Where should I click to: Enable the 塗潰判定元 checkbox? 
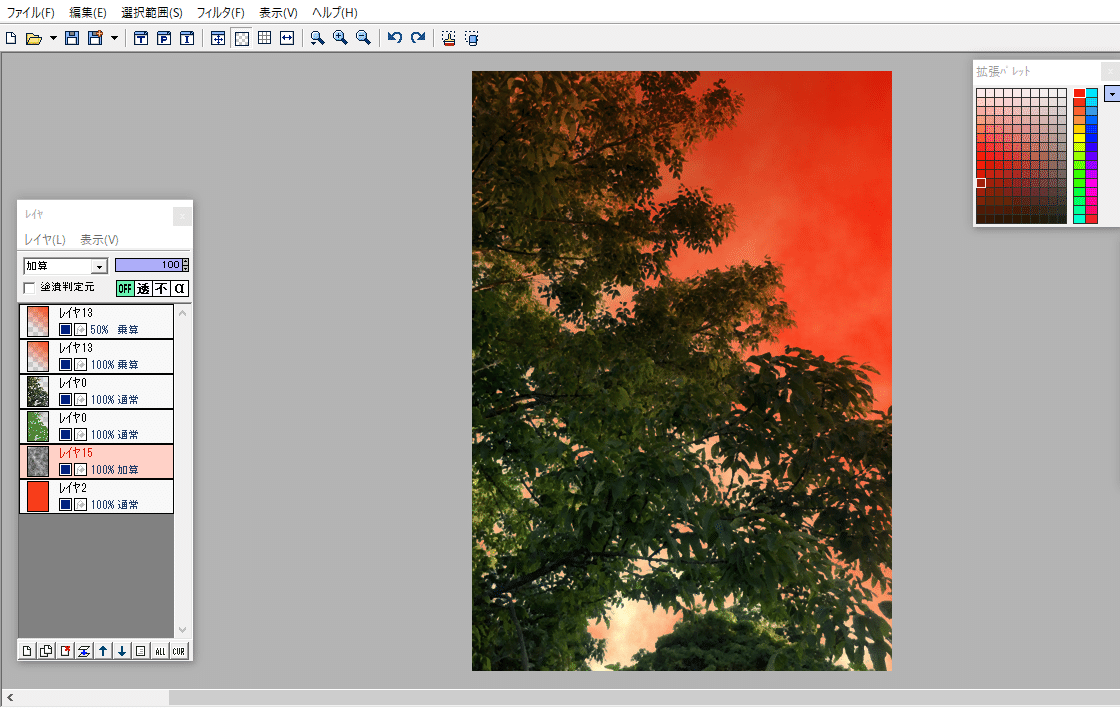(x=29, y=288)
